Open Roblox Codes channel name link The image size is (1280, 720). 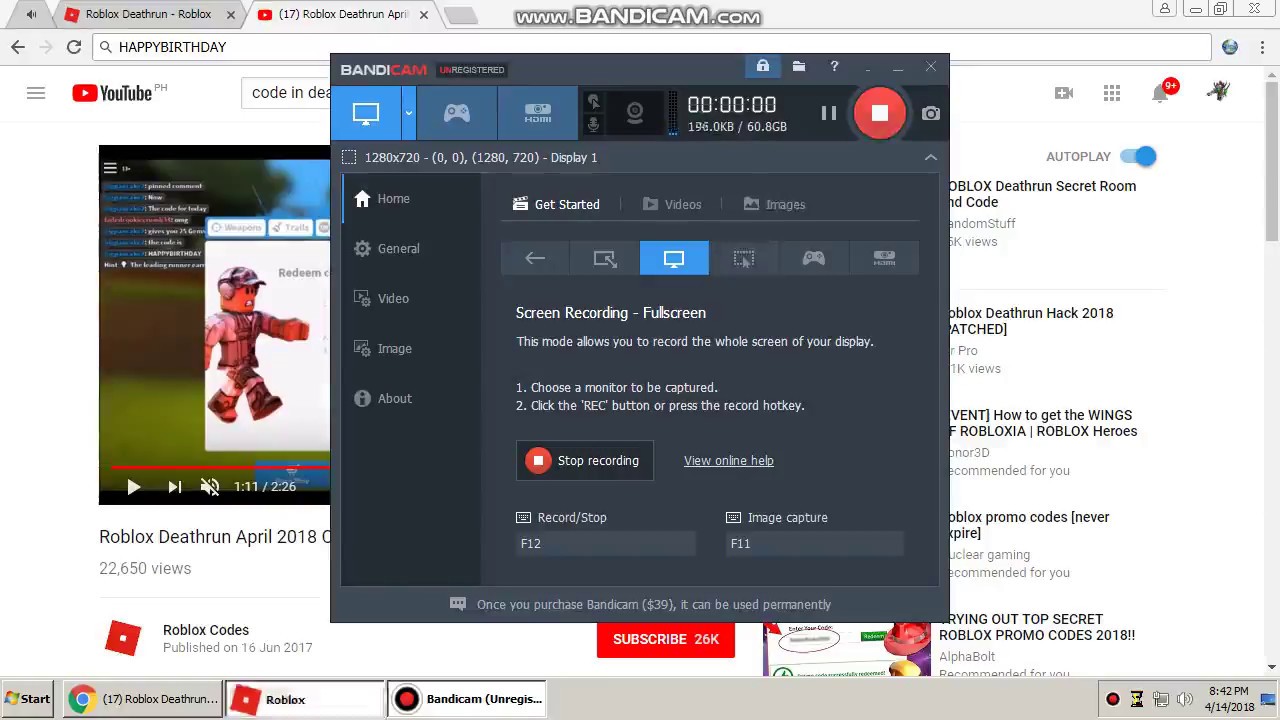(206, 630)
